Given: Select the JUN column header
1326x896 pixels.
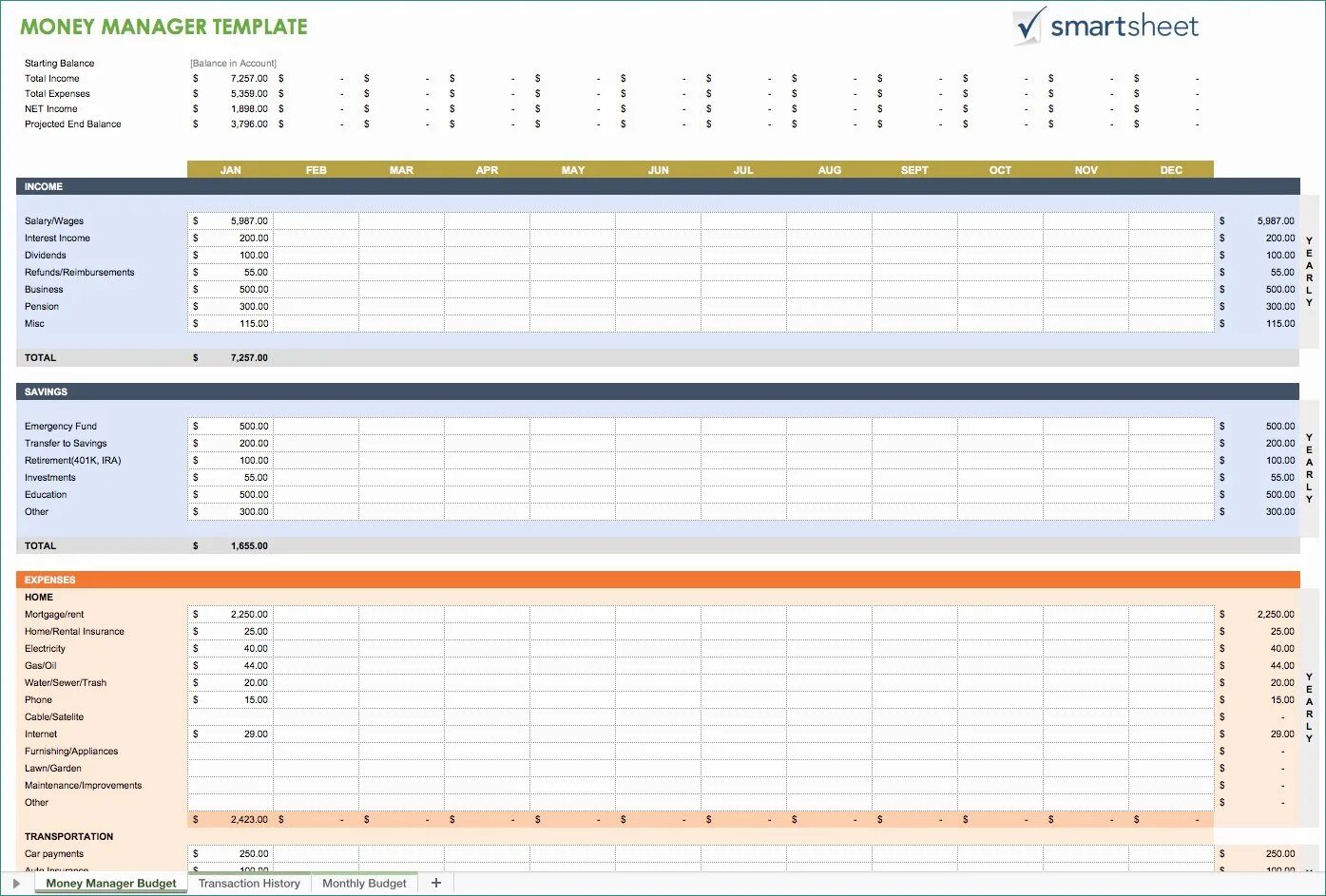Looking at the screenshot, I should coord(659,170).
